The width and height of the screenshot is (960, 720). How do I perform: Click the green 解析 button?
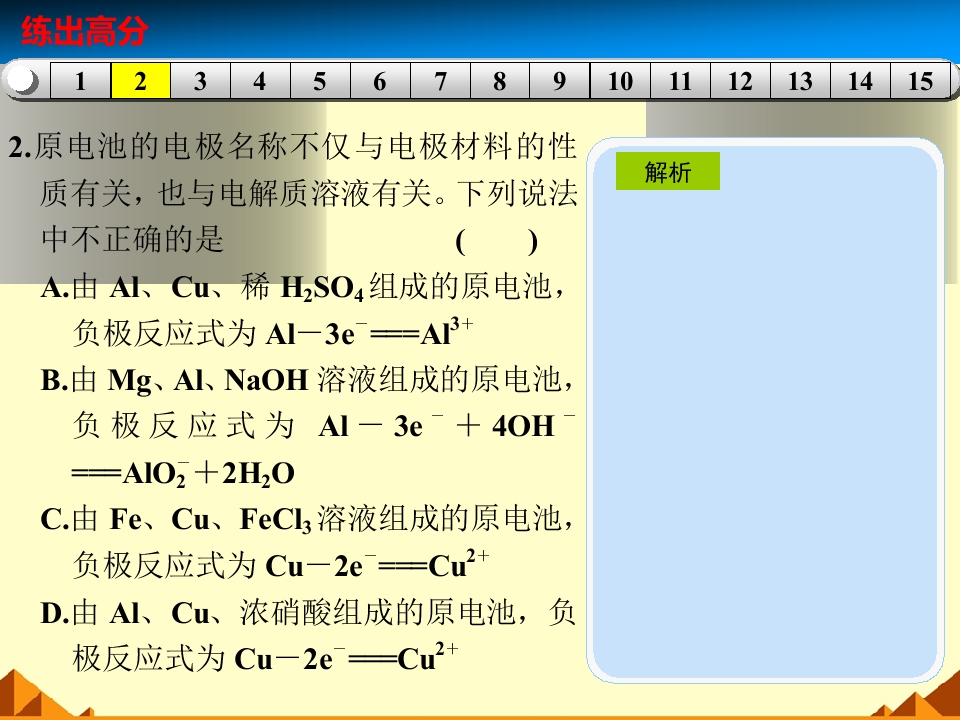point(667,172)
